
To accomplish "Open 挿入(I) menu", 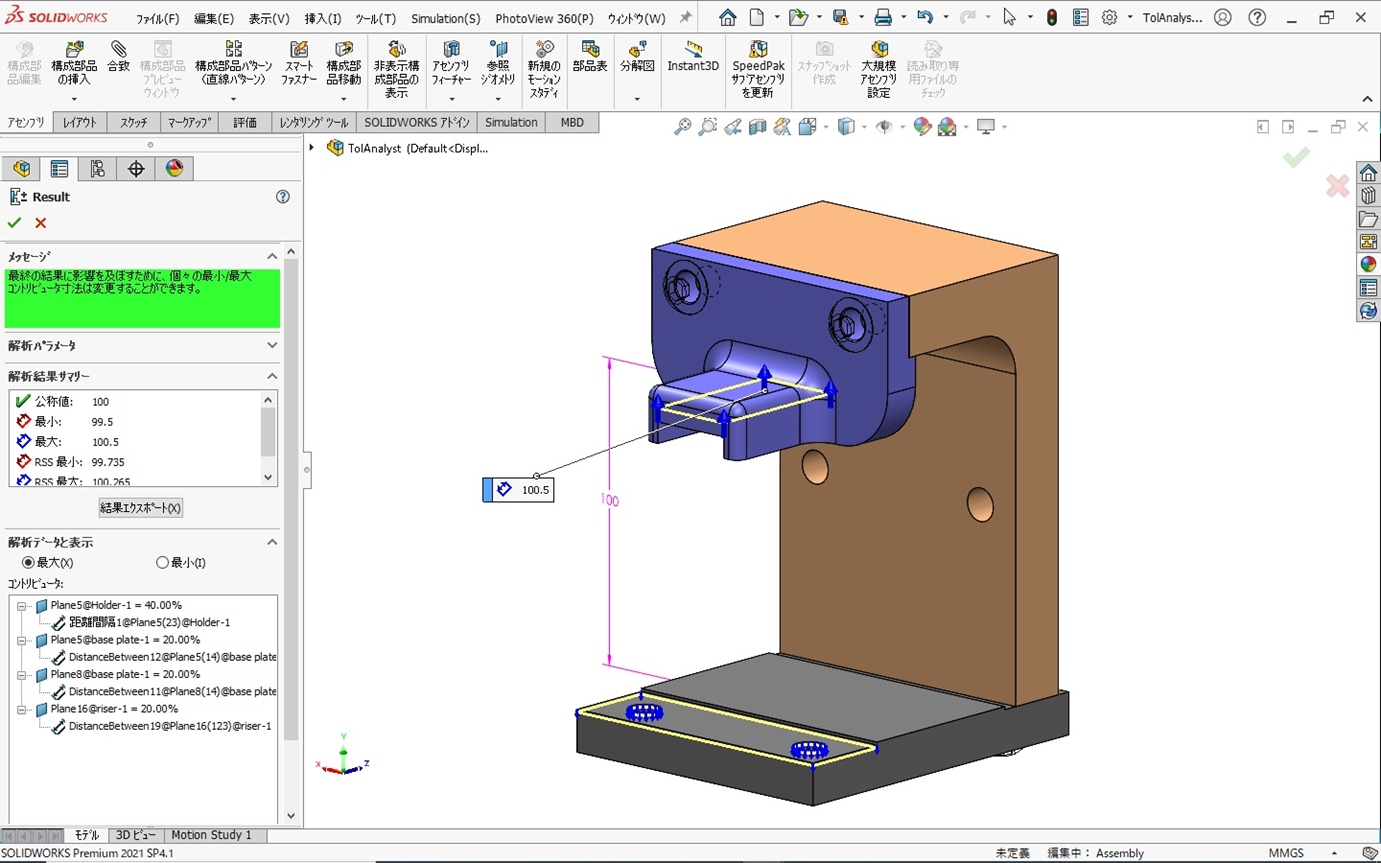I will click(x=322, y=18).
